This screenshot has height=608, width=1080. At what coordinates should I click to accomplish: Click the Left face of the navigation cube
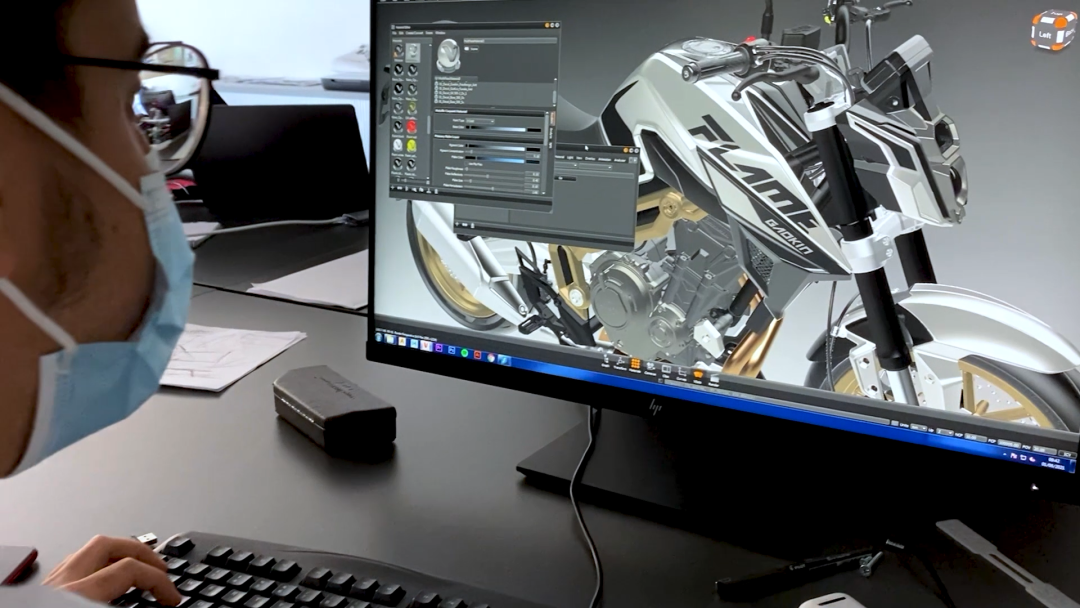[1046, 34]
